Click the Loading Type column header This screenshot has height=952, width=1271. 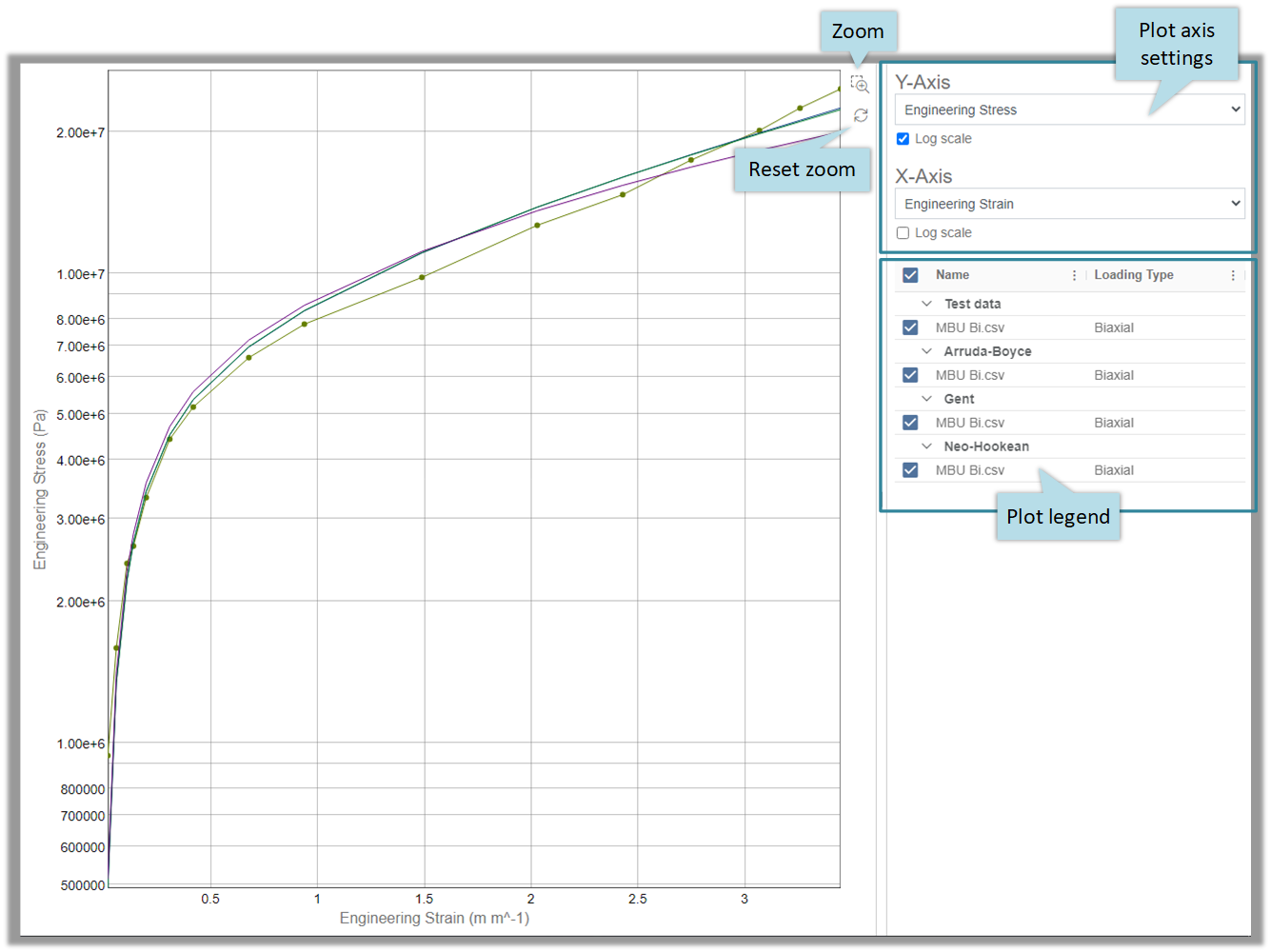(1133, 275)
